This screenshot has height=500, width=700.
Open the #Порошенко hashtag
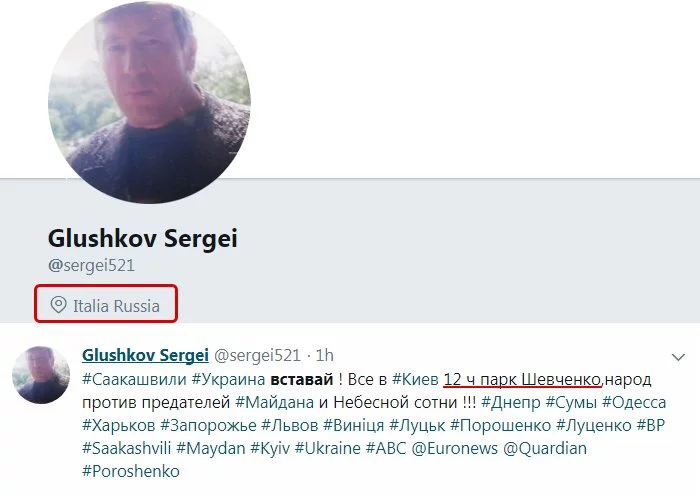(x=500, y=425)
